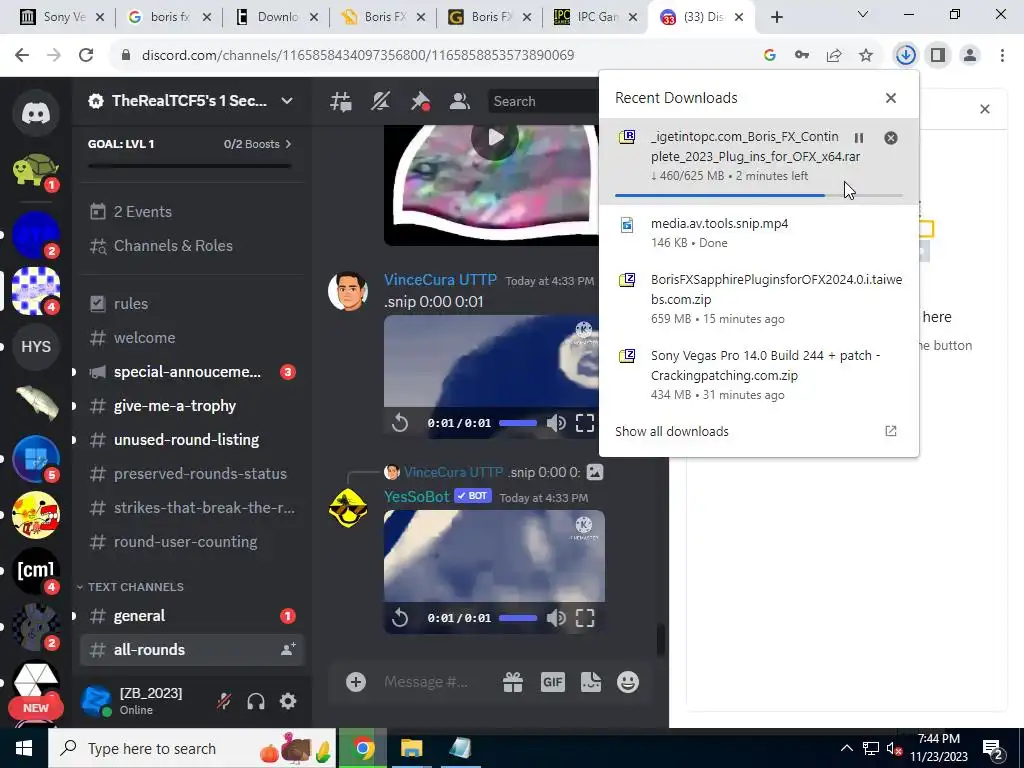Switch to the boris fx Google tab

169,17
